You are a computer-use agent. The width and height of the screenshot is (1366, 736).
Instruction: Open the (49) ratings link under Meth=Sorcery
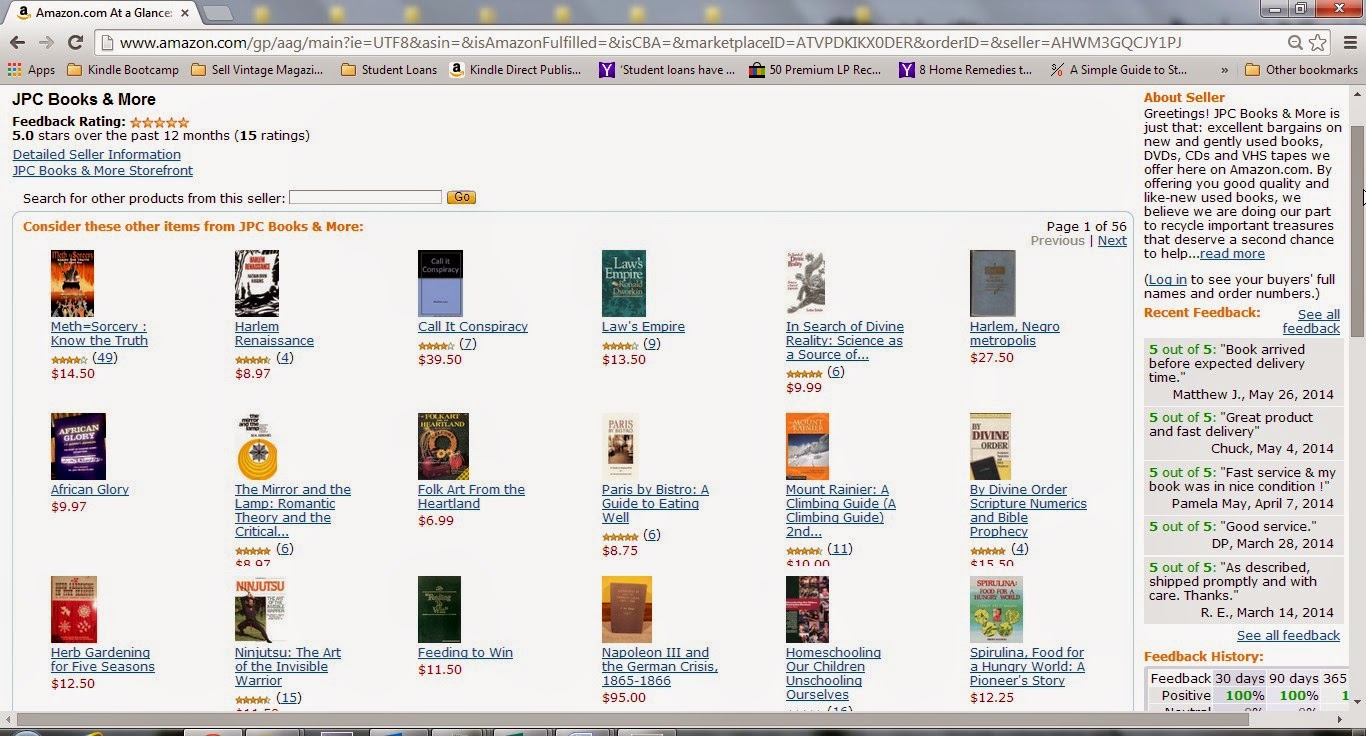click(105, 358)
